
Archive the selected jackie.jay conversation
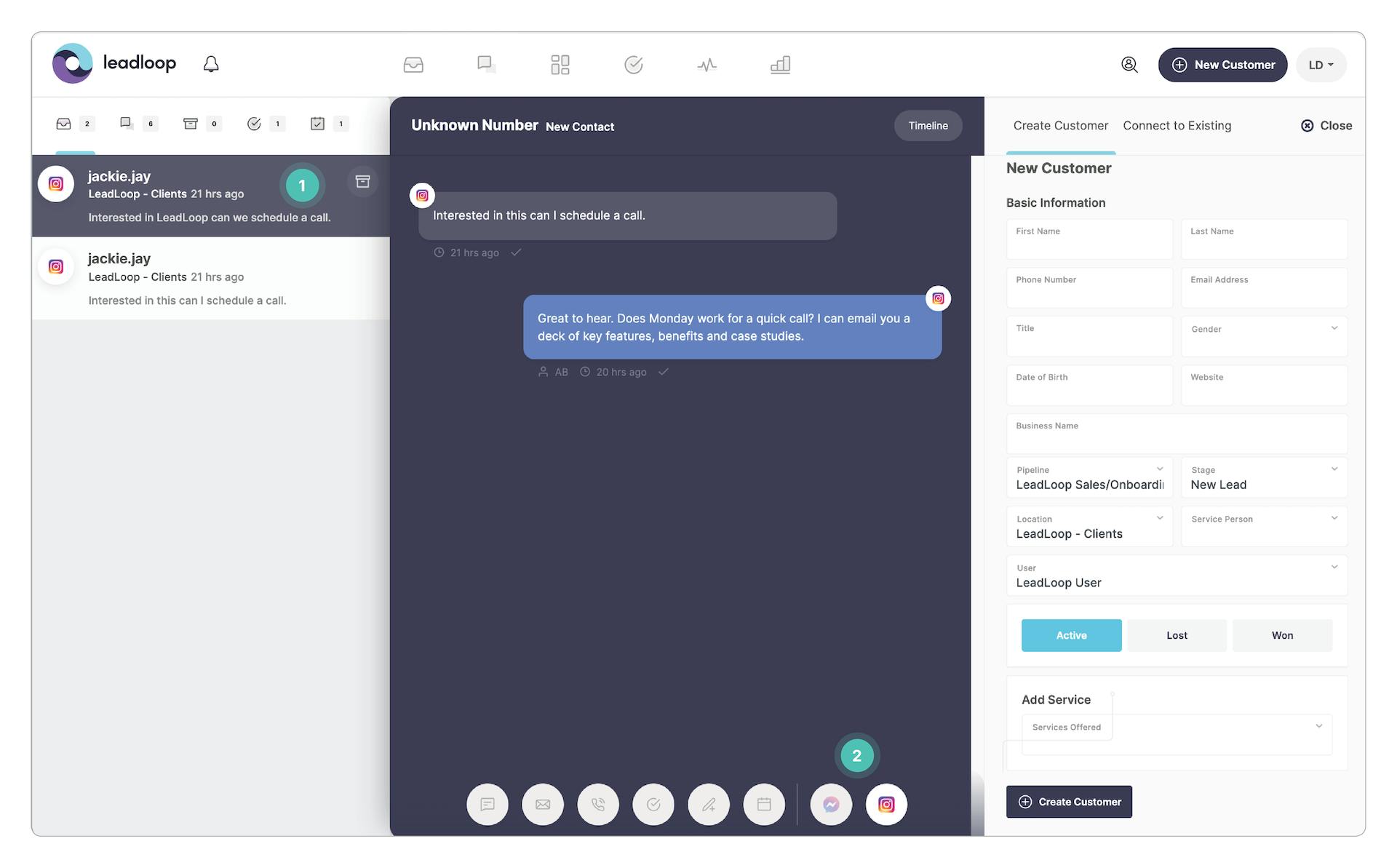pos(362,181)
